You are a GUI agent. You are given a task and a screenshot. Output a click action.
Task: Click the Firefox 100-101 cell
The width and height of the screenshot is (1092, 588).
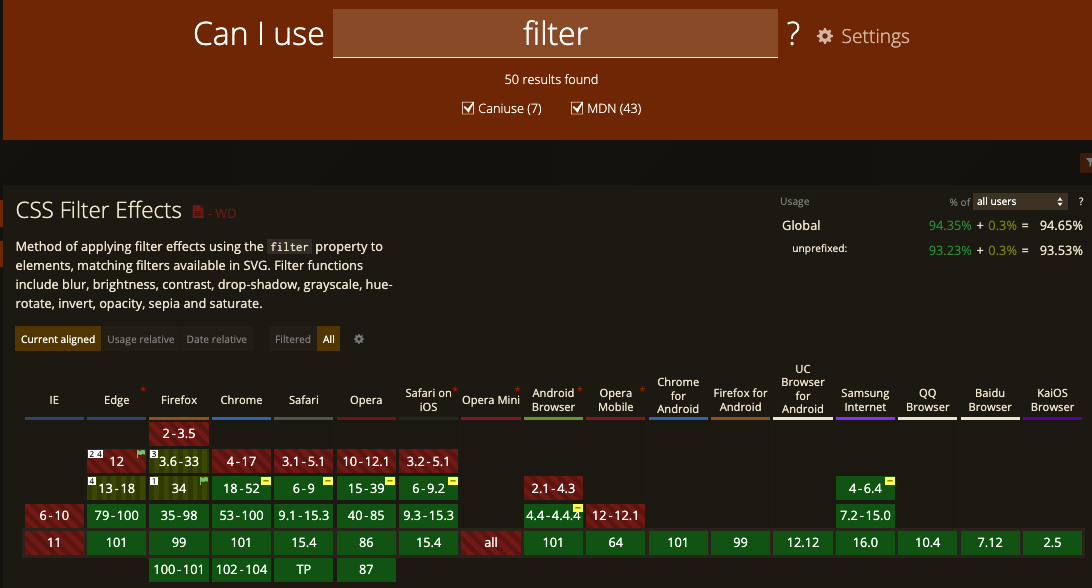[x=179, y=570]
